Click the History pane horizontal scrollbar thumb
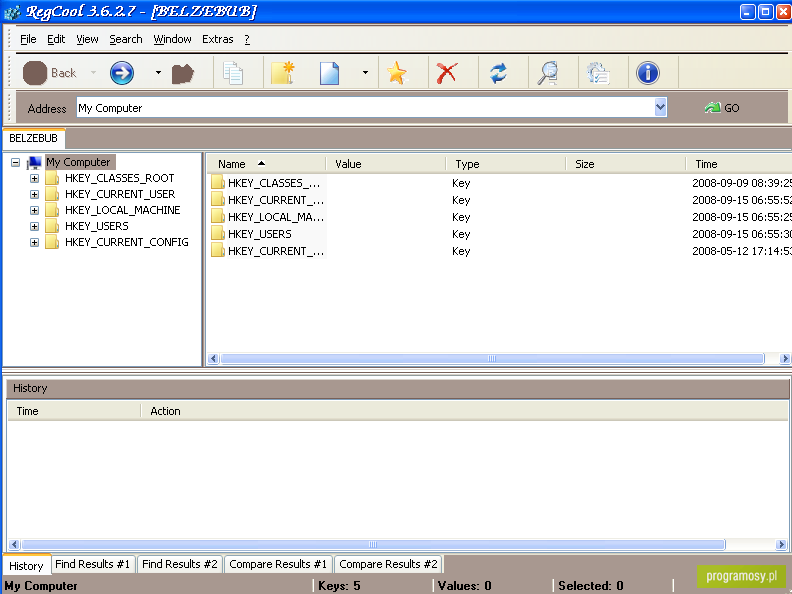 tap(373, 544)
